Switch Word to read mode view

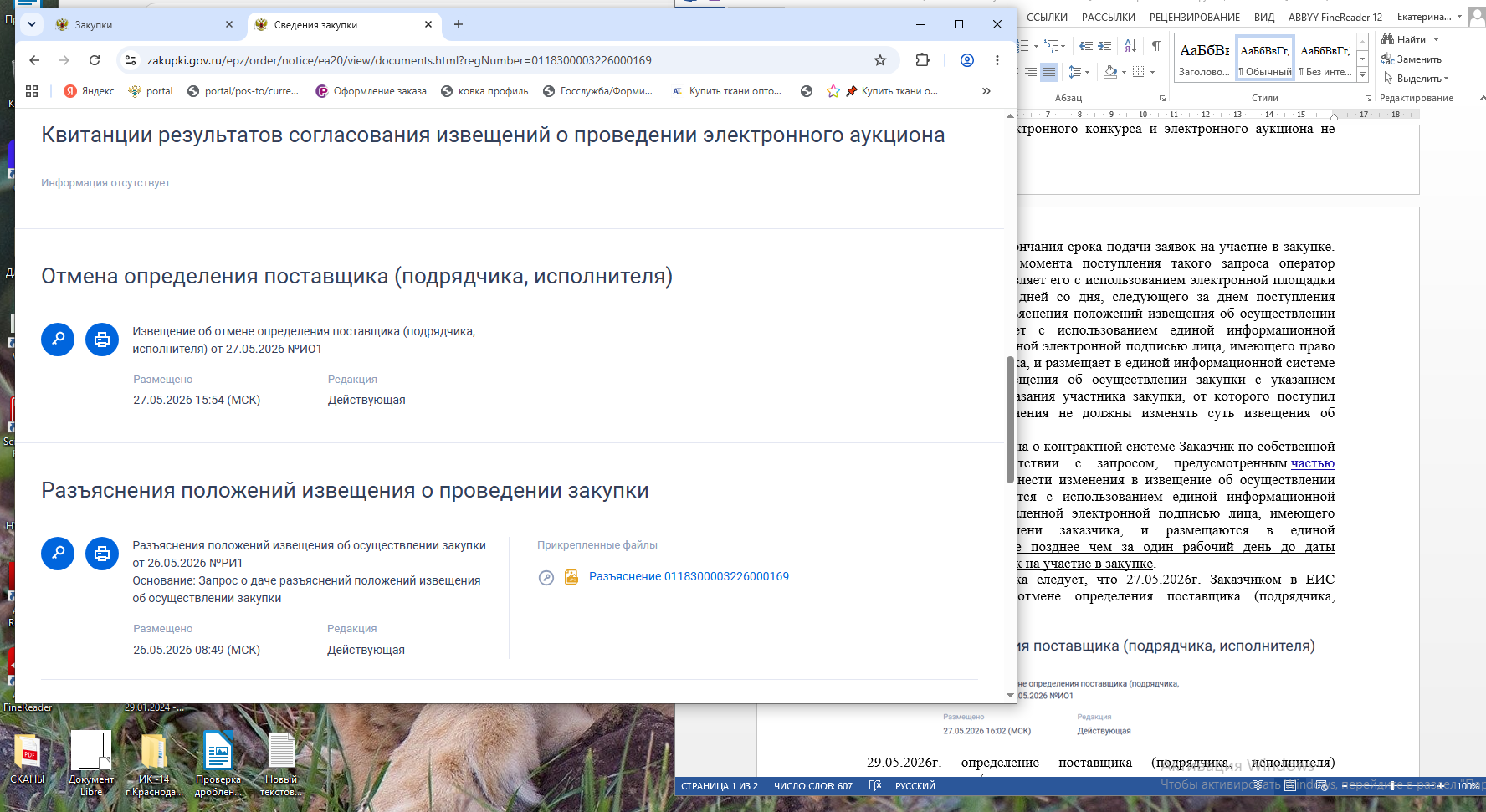[x=1258, y=786]
